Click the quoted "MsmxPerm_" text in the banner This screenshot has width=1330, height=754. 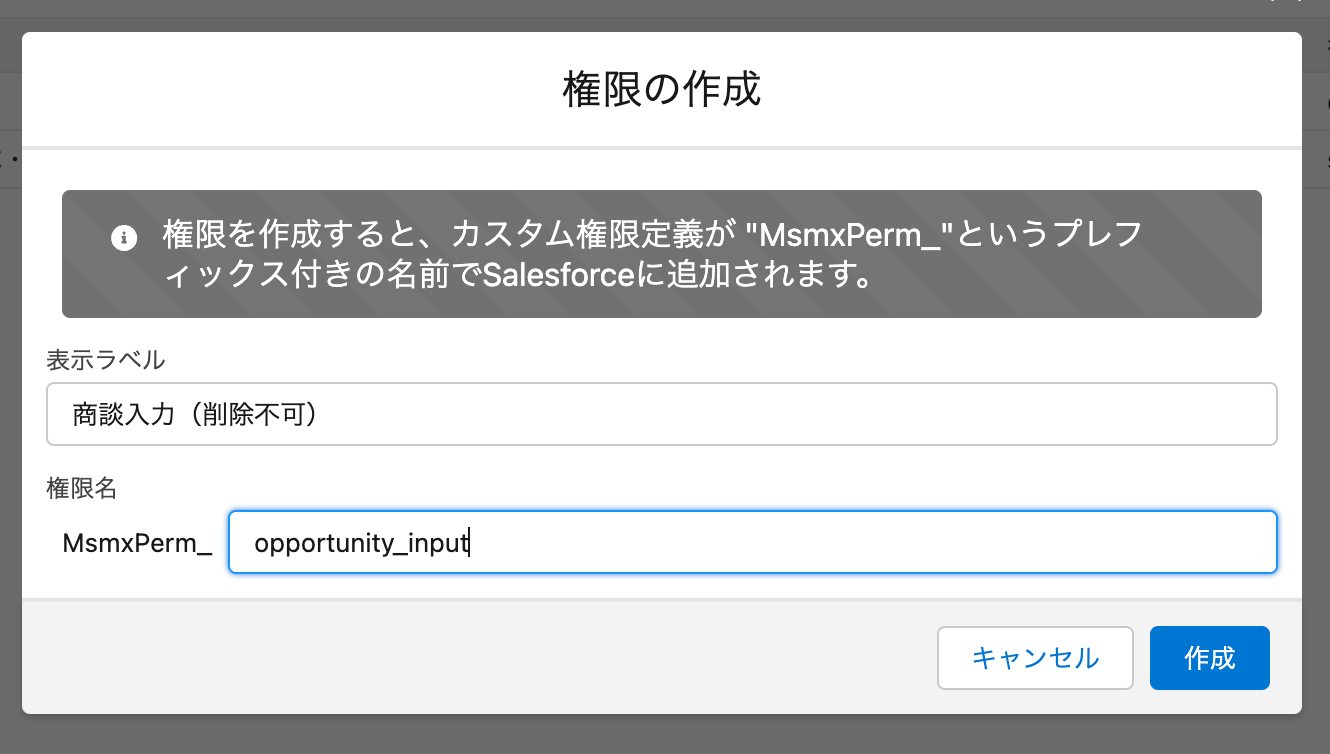pyautogui.click(x=853, y=235)
